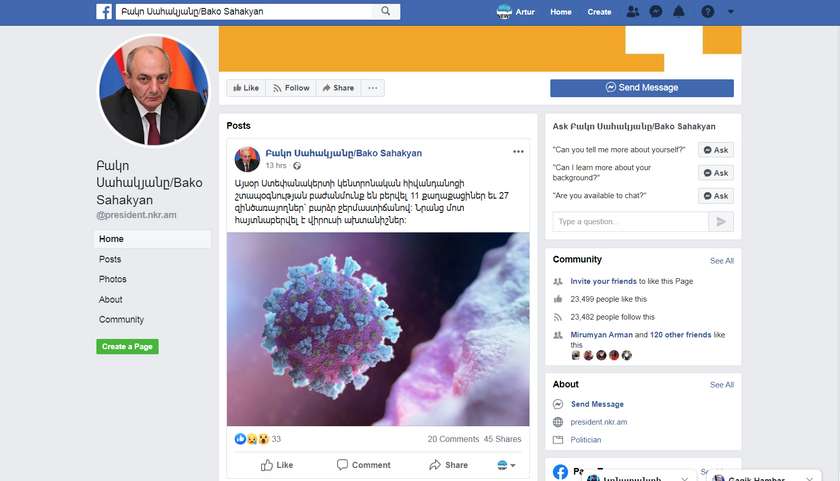
Task: Open the help question mark icon
Action: click(708, 12)
